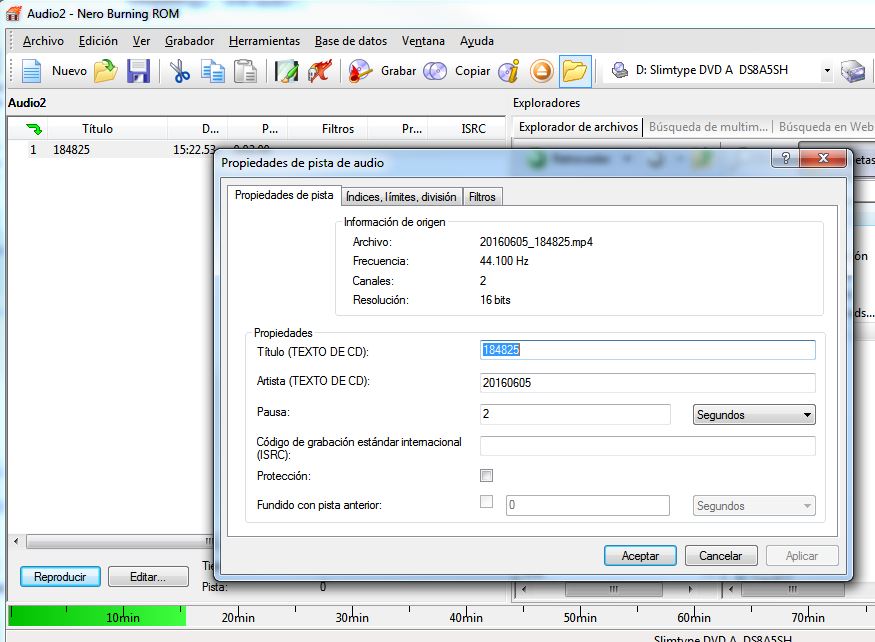The image size is (875, 642).
Task: Click the copy documents icon
Action: pyautogui.click(x=213, y=71)
